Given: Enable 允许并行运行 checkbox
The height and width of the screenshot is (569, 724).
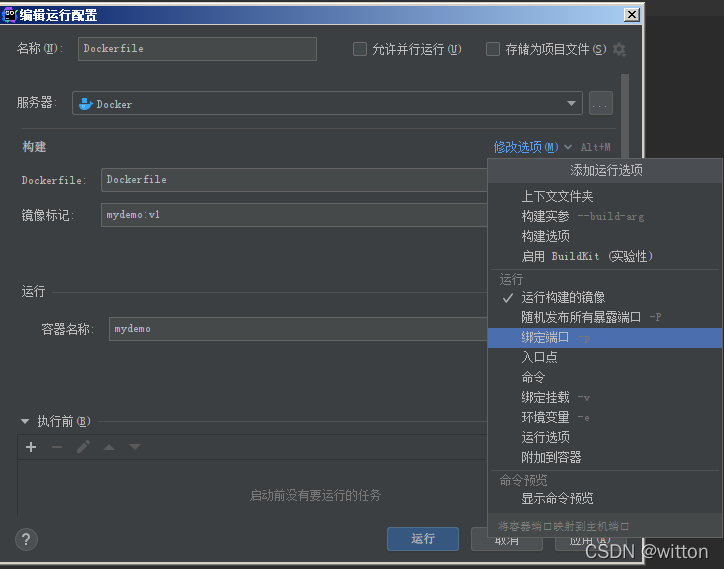Looking at the screenshot, I should [x=360, y=49].
